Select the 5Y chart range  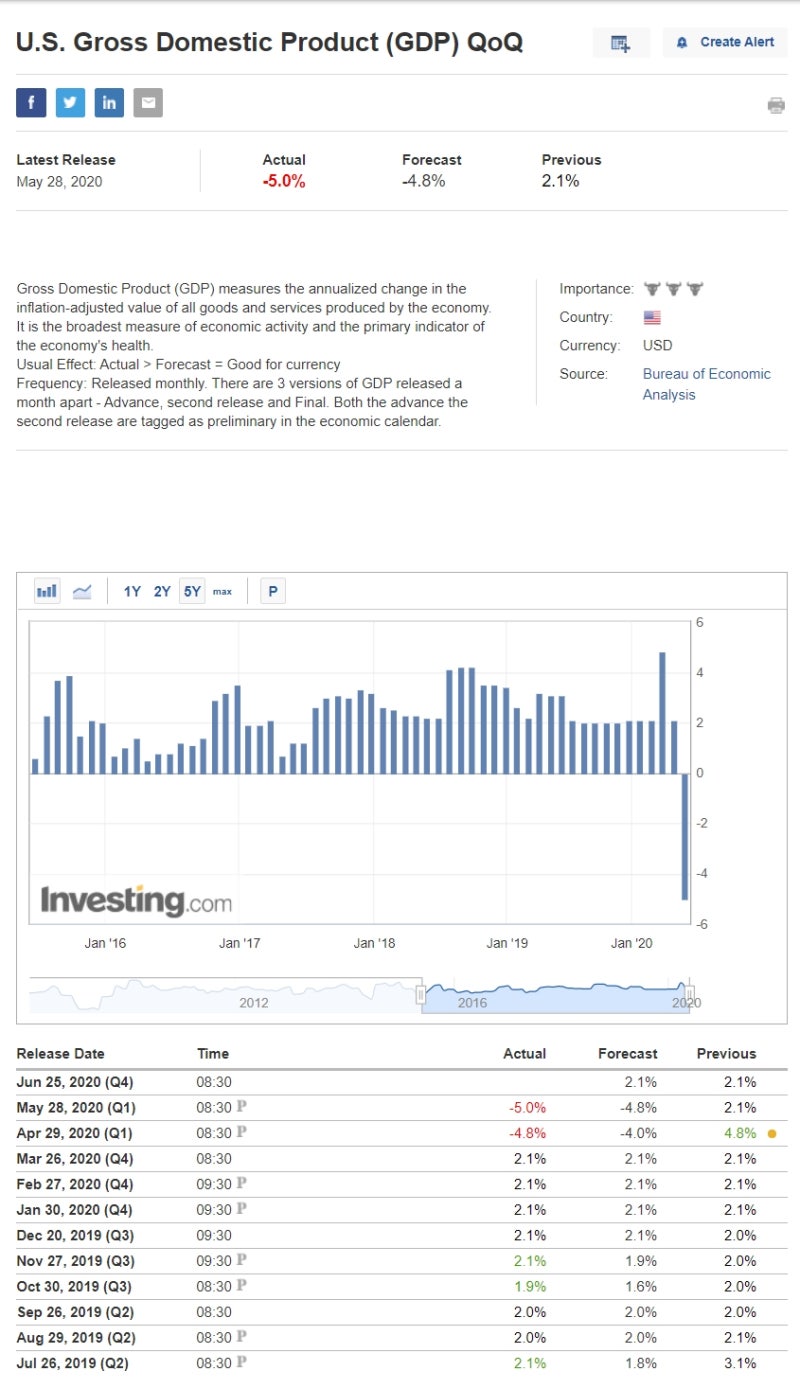click(x=192, y=591)
